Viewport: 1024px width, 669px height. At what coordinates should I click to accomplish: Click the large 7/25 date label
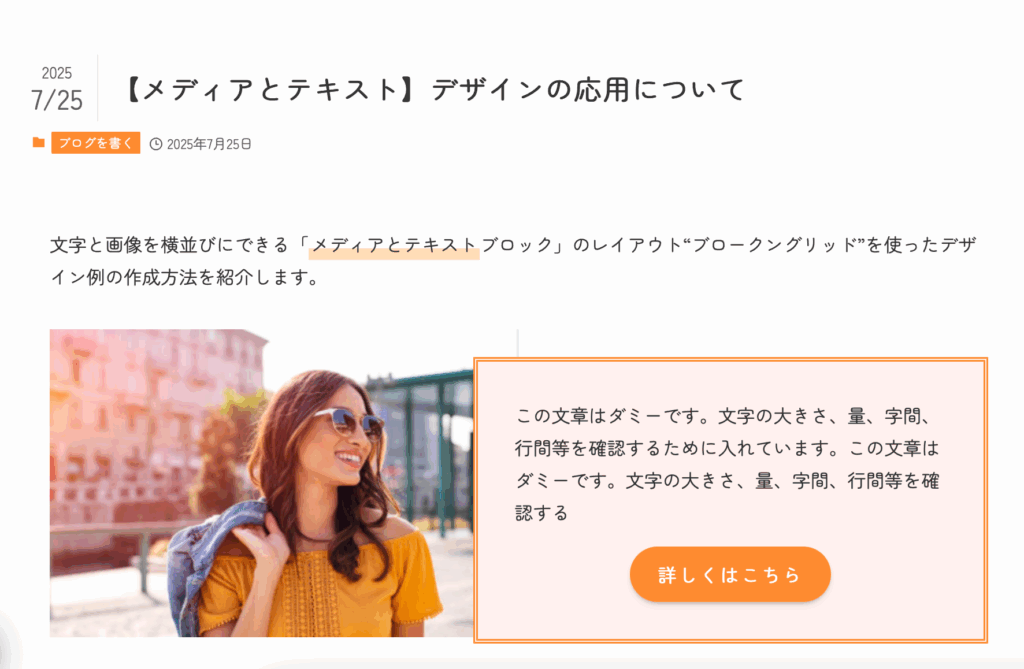[57, 100]
